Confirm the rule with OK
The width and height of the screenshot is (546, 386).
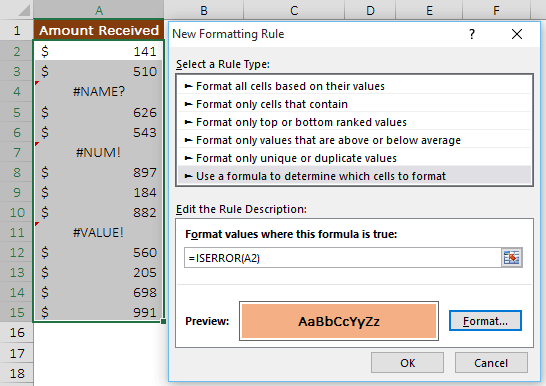click(x=407, y=363)
